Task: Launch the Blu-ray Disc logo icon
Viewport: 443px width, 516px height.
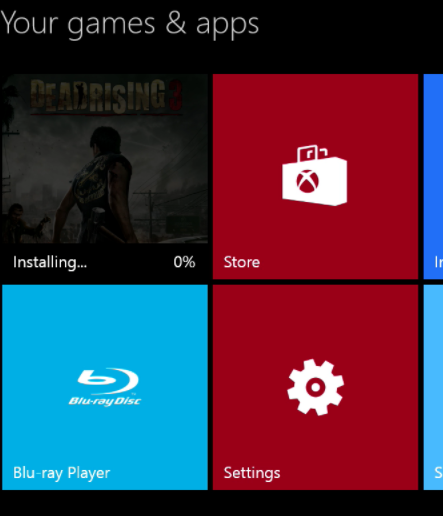Action: (105, 387)
